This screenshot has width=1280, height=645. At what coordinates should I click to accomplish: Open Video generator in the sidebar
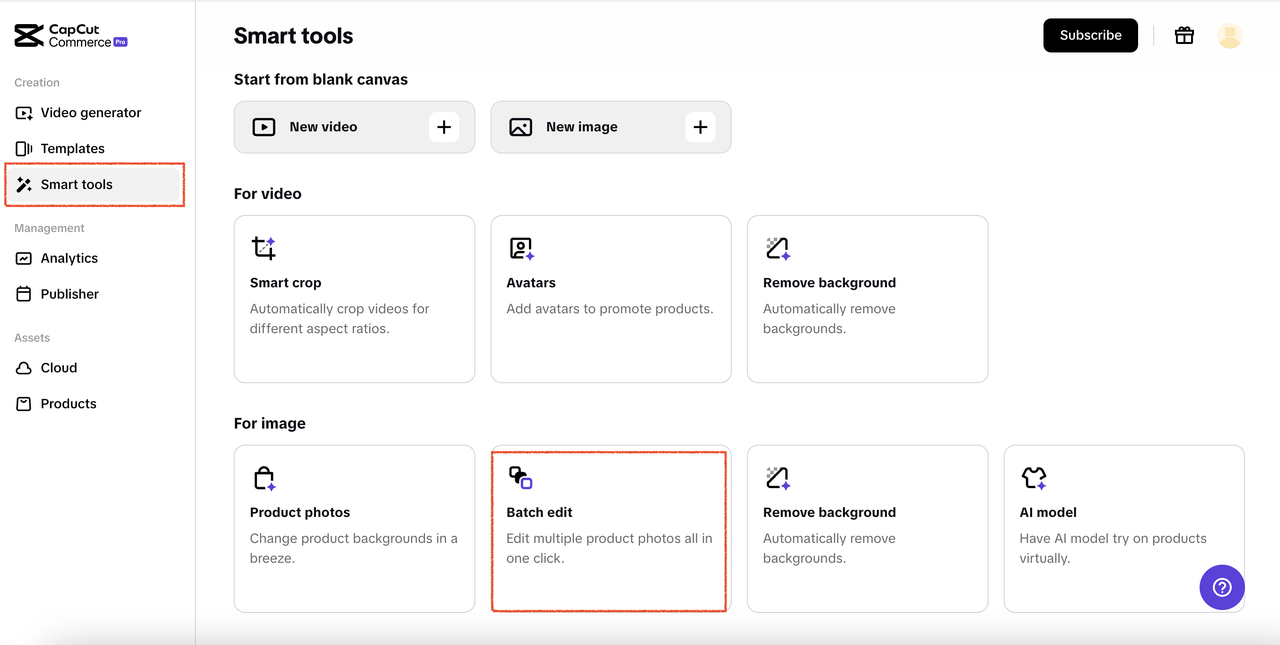90,113
